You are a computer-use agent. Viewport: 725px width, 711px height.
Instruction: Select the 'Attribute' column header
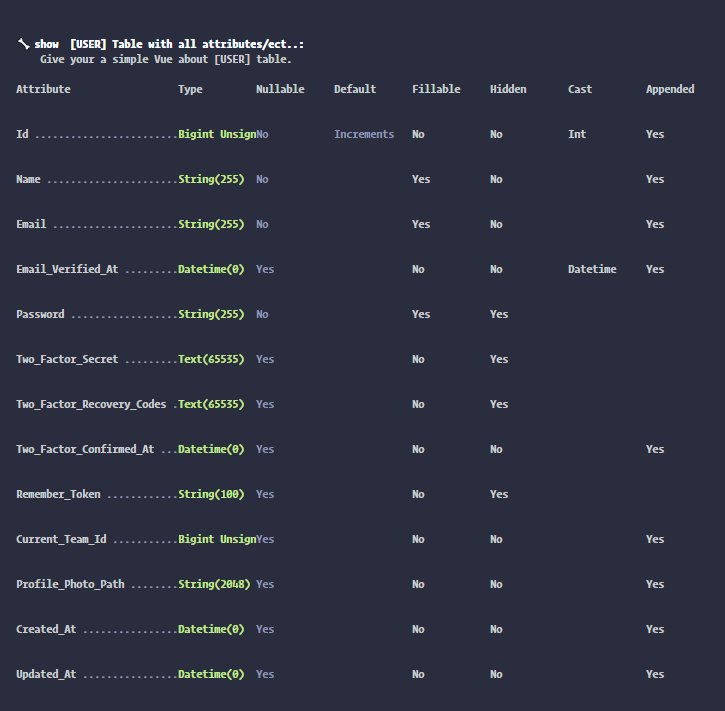tap(43, 89)
